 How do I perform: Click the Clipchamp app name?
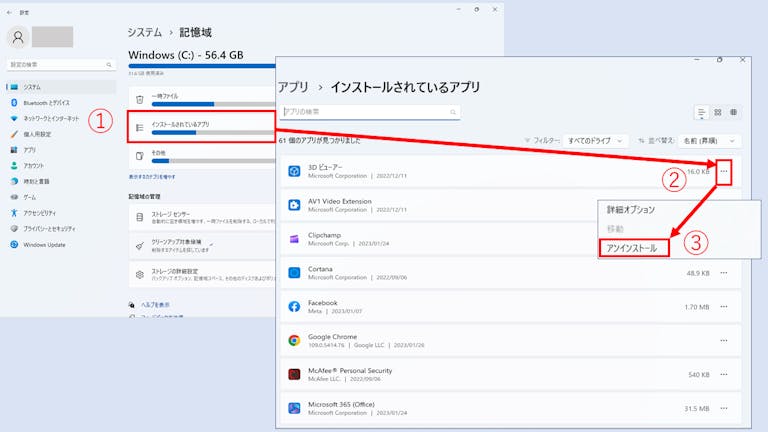pos(324,235)
